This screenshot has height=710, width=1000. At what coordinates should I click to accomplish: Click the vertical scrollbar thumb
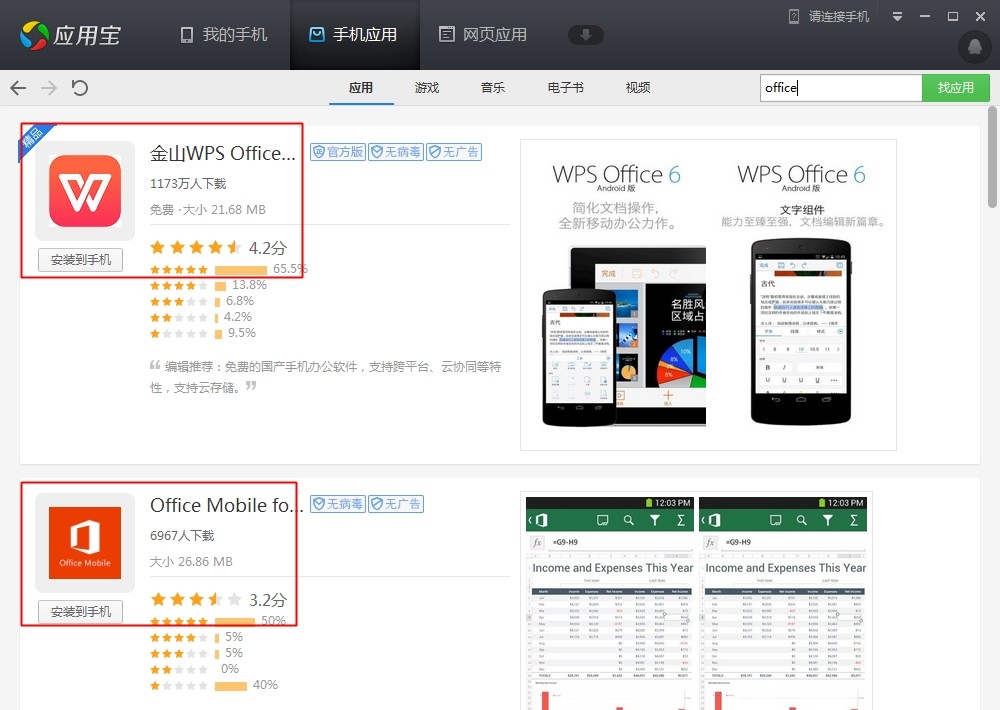pos(992,158)
